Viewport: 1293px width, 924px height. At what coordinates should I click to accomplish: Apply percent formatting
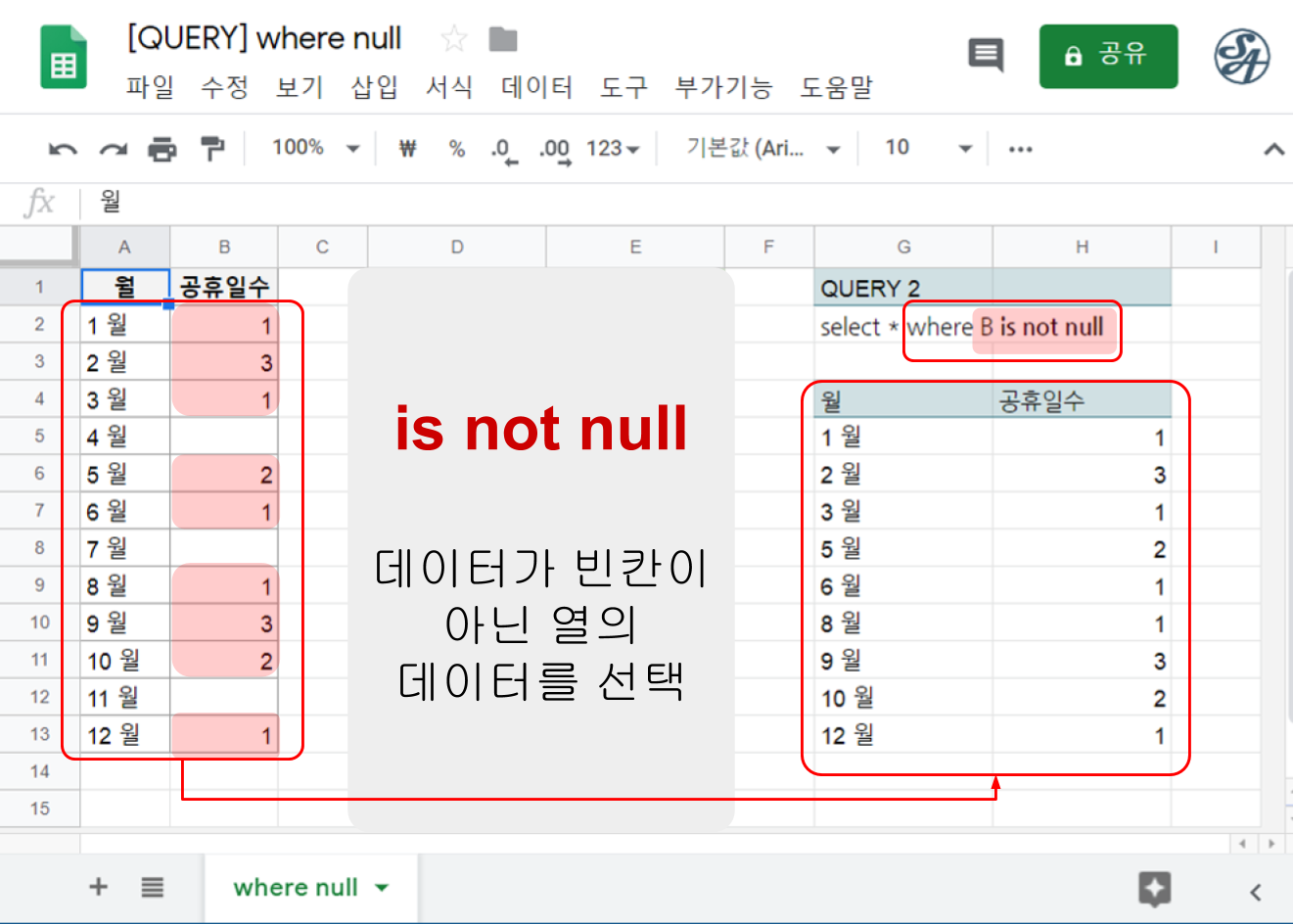pos(456,148)
